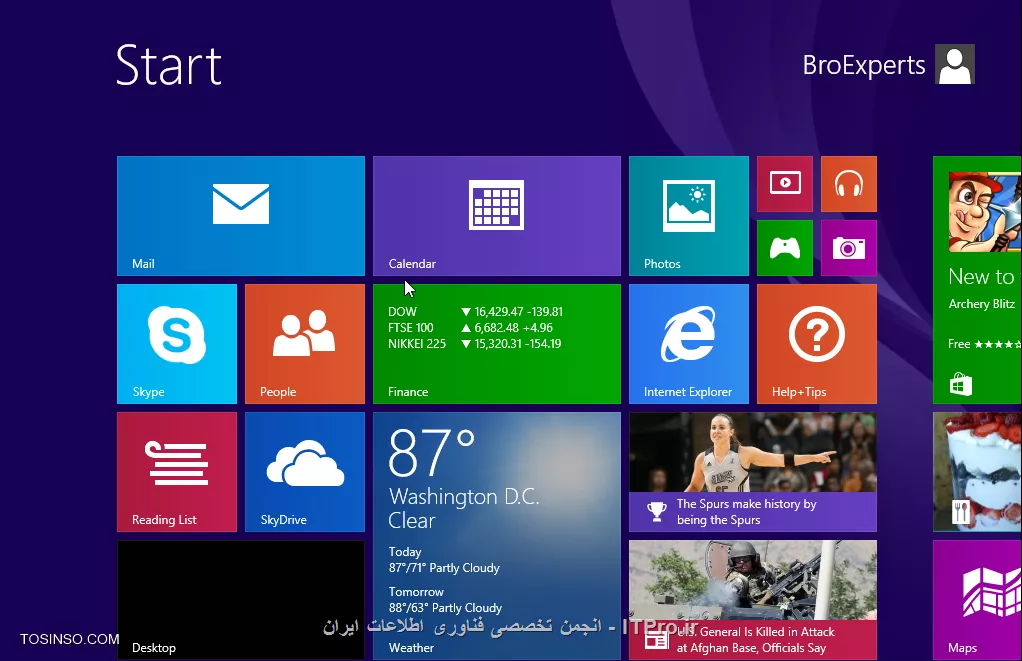
Task: Open the Help+Tips tile
Action: (817, 344)
